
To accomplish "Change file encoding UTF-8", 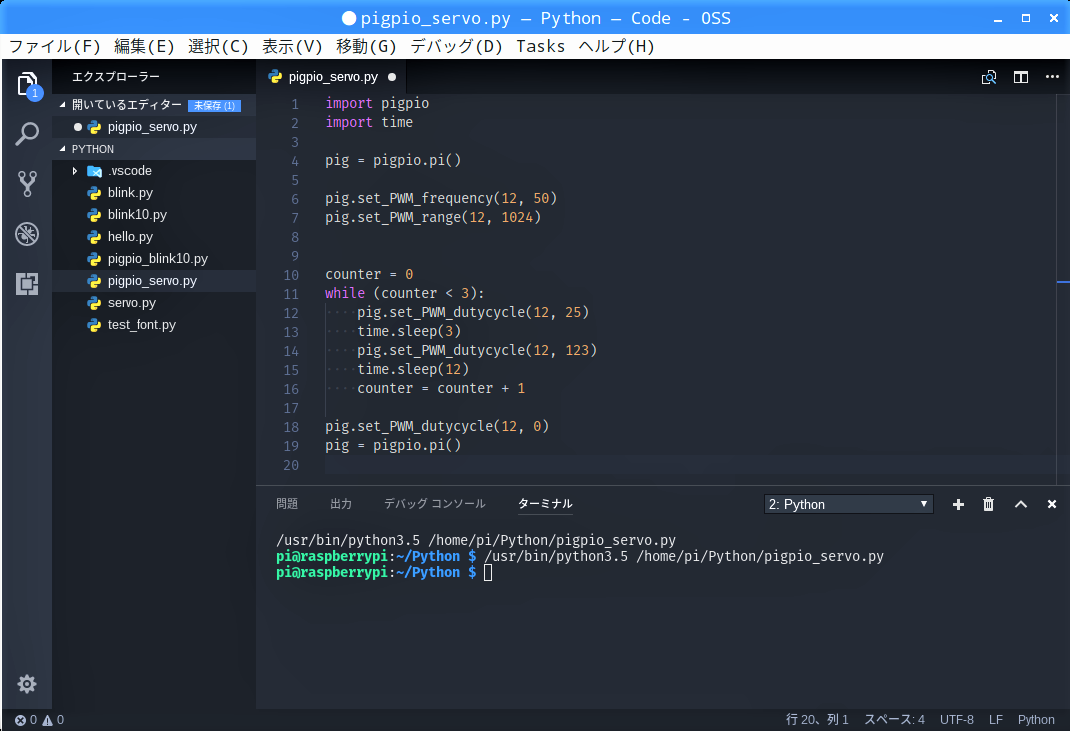I will (x=957, y=720).
